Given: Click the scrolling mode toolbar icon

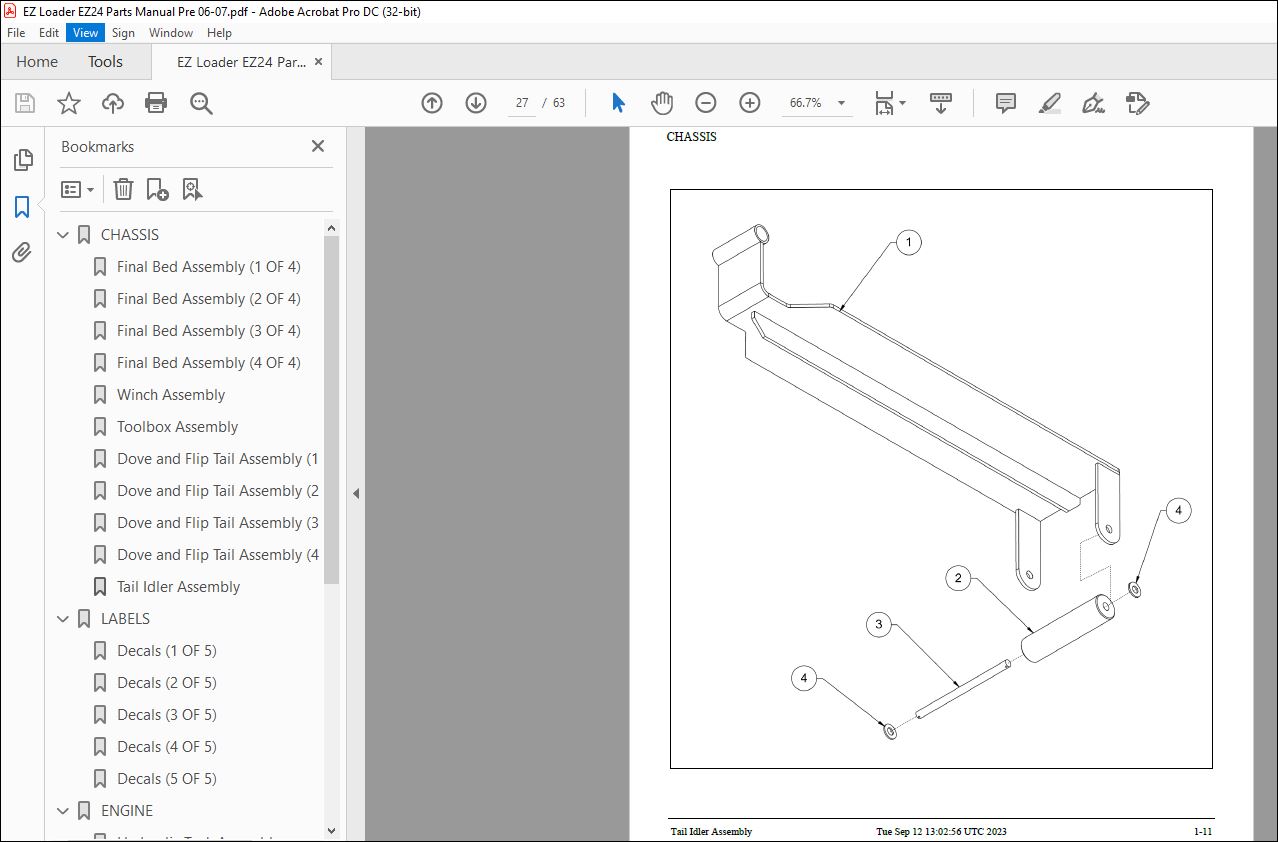Looking at the screenshot, I should point(941,103).
